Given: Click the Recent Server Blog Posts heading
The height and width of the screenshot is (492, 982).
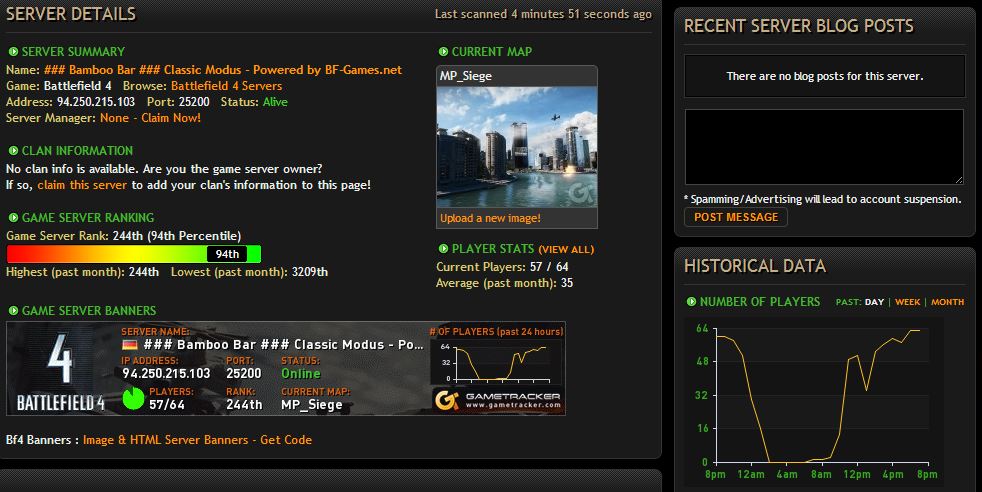Looking at the screenshot, I should pyautogui.click(x=799, y=26).
